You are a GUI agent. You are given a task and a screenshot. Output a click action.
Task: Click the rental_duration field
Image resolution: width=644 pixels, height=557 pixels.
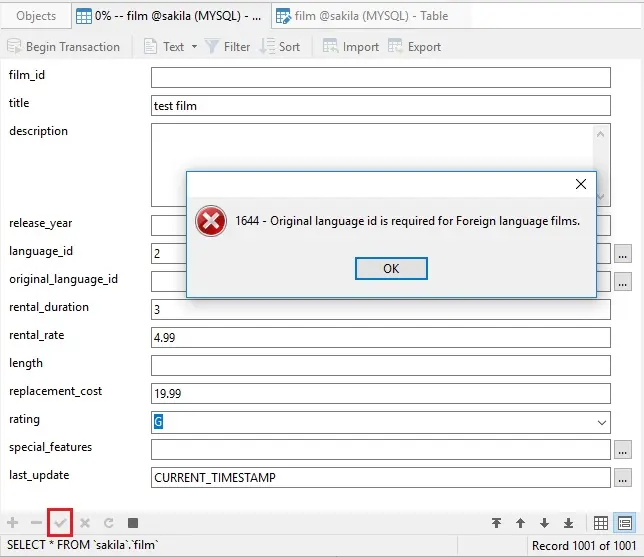point(381,309)
